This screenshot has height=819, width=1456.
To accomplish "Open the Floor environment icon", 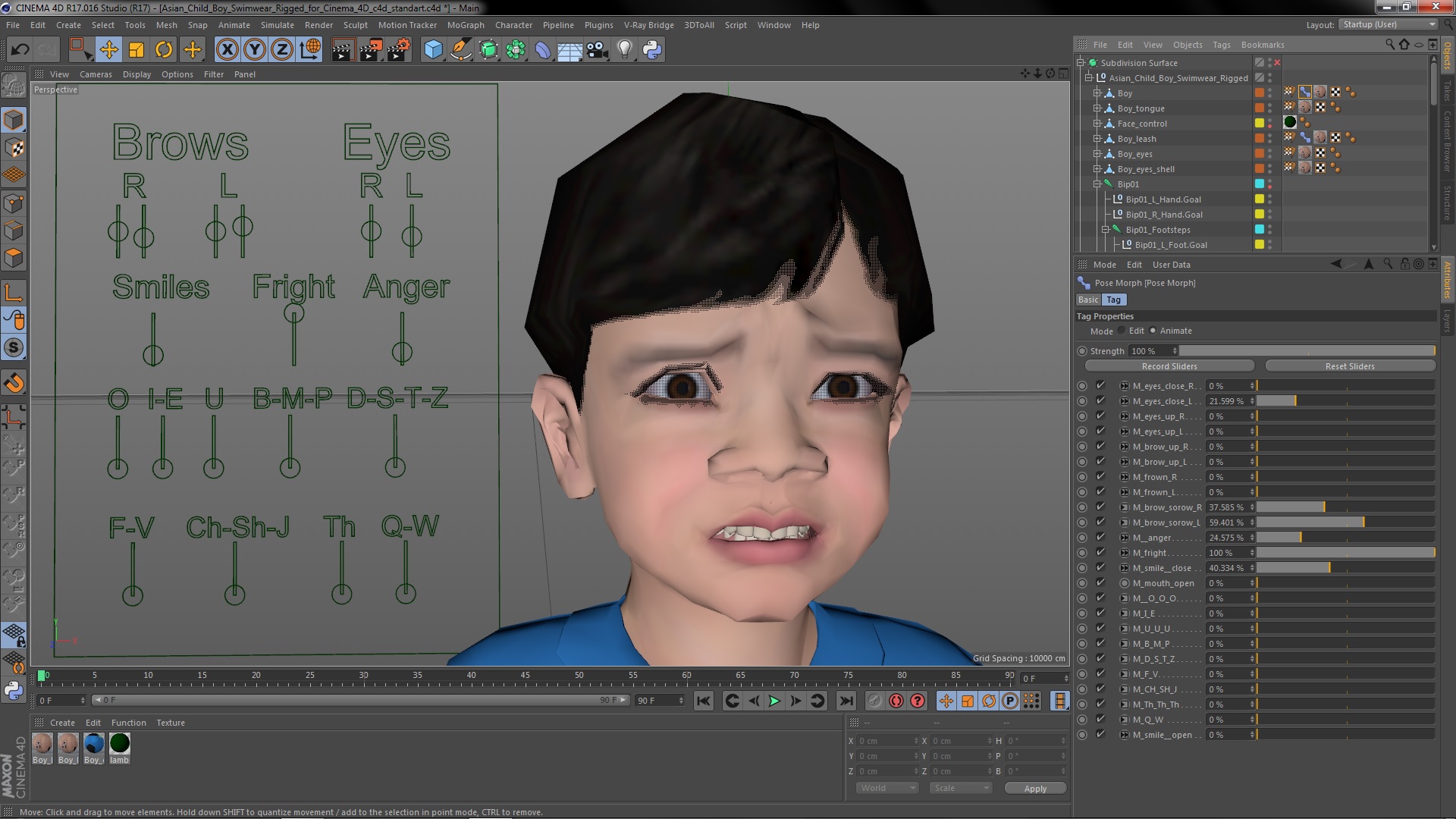I will pos(570,50).
